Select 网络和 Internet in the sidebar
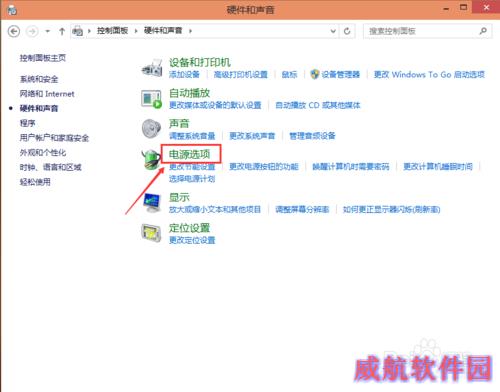Screen dimensions: 500x392 [47, 94]
